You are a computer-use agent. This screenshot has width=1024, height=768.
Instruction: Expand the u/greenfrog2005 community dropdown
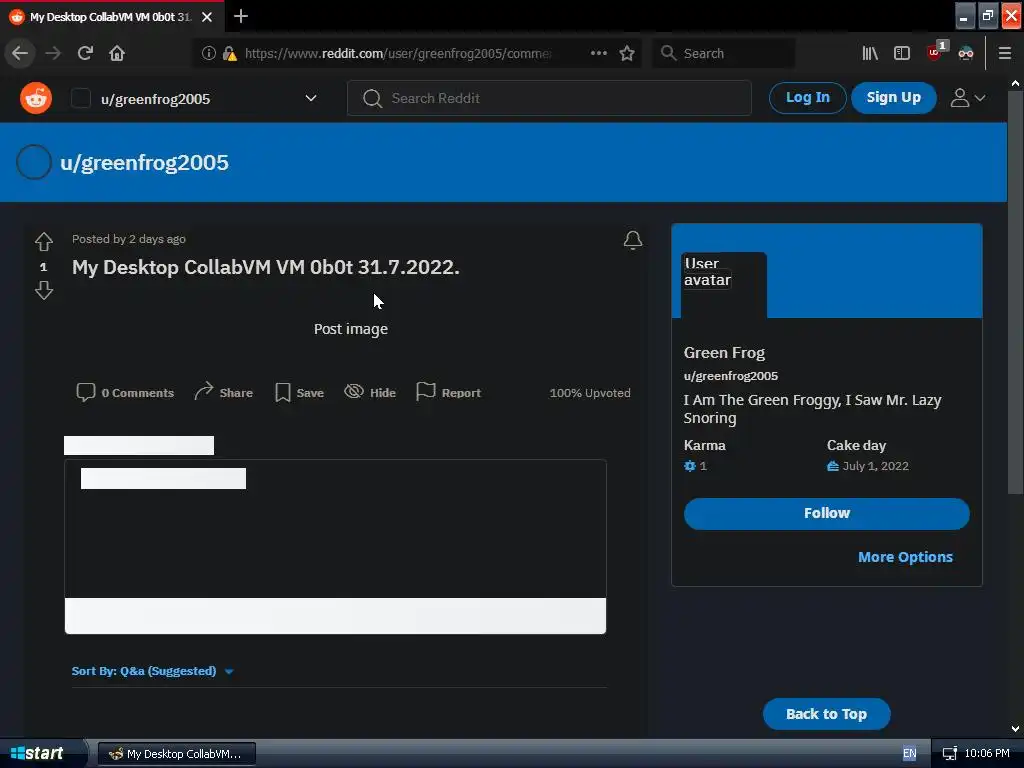[x=311, y=98]
